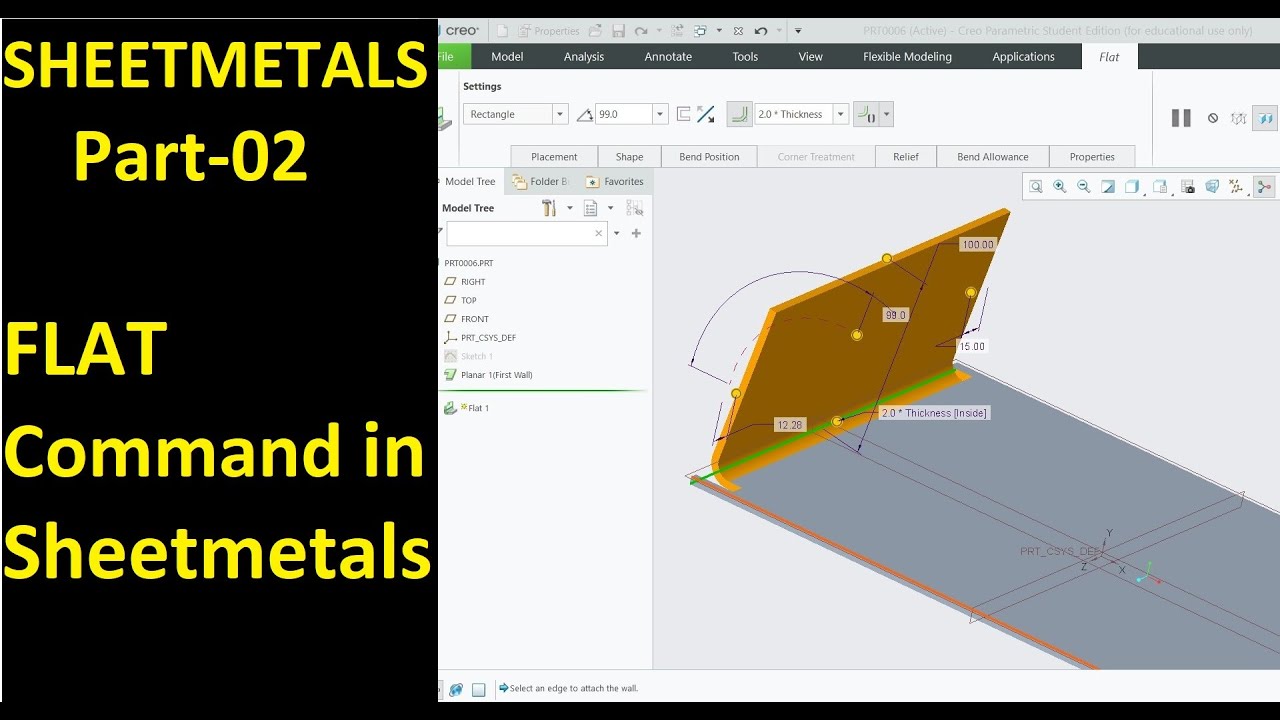1280x720 pixels.
Task: Open the 2.0 * Thickness radius dropdown
Action: [x=840, y=114]
